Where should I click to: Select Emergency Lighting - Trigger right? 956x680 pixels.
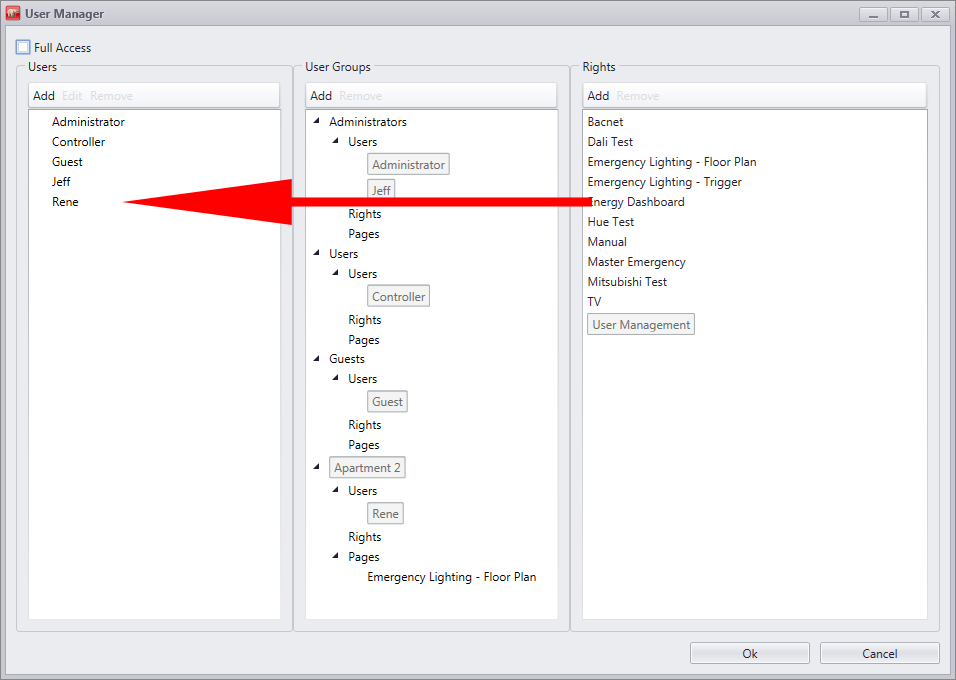pyautogui.click(x=665, y=182)
